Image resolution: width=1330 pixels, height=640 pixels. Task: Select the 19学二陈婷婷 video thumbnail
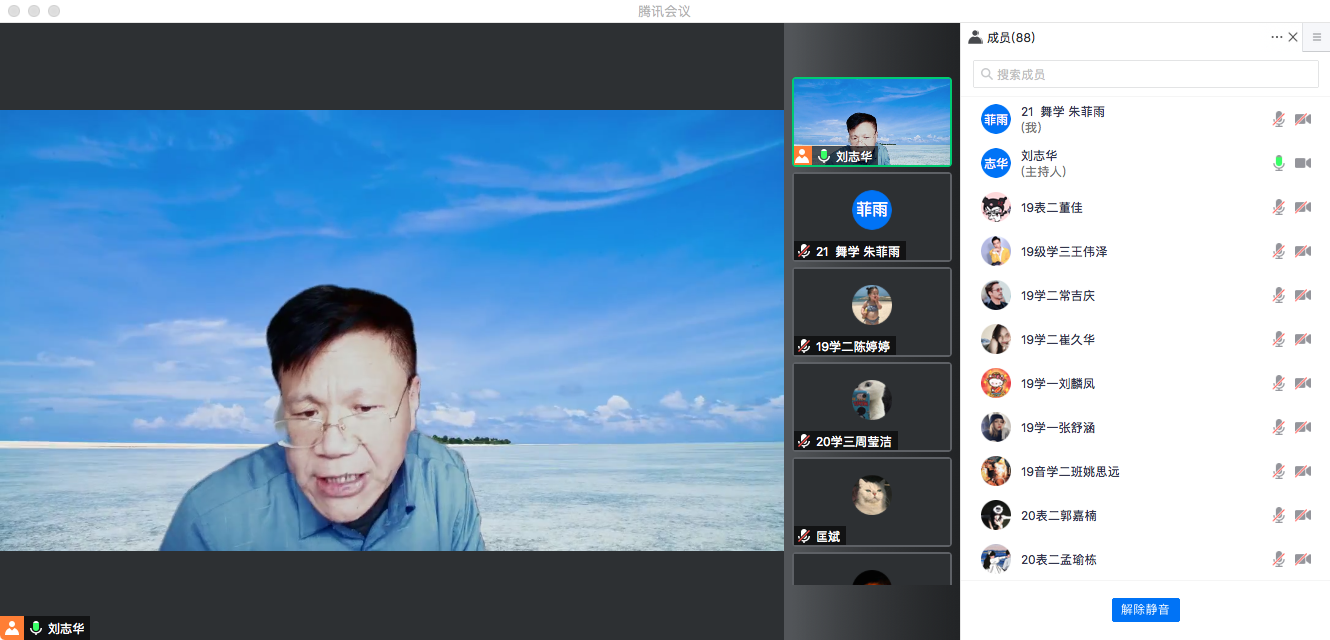point(871,312)
